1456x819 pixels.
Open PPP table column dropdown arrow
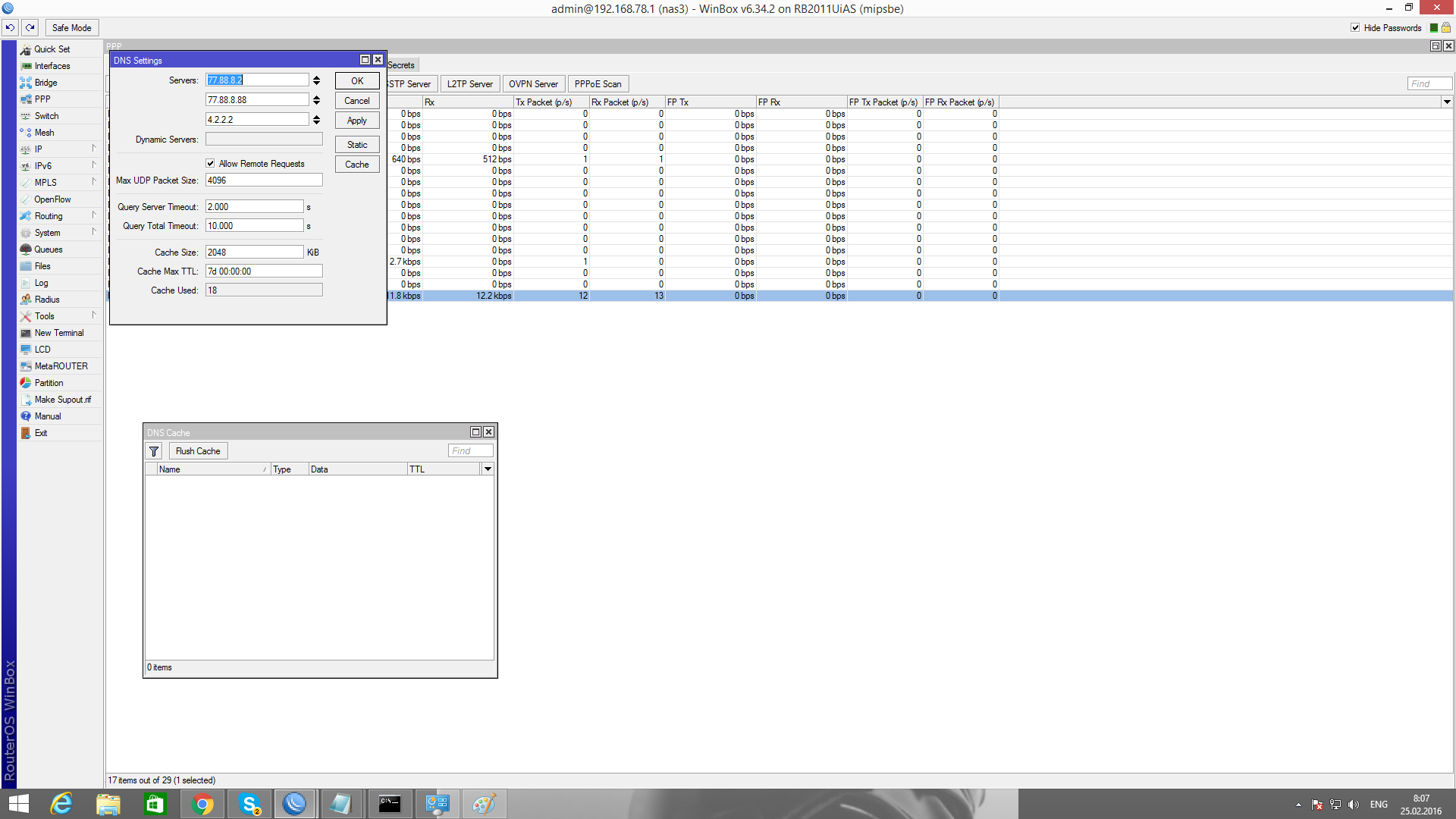click(x=1447, y=102)
